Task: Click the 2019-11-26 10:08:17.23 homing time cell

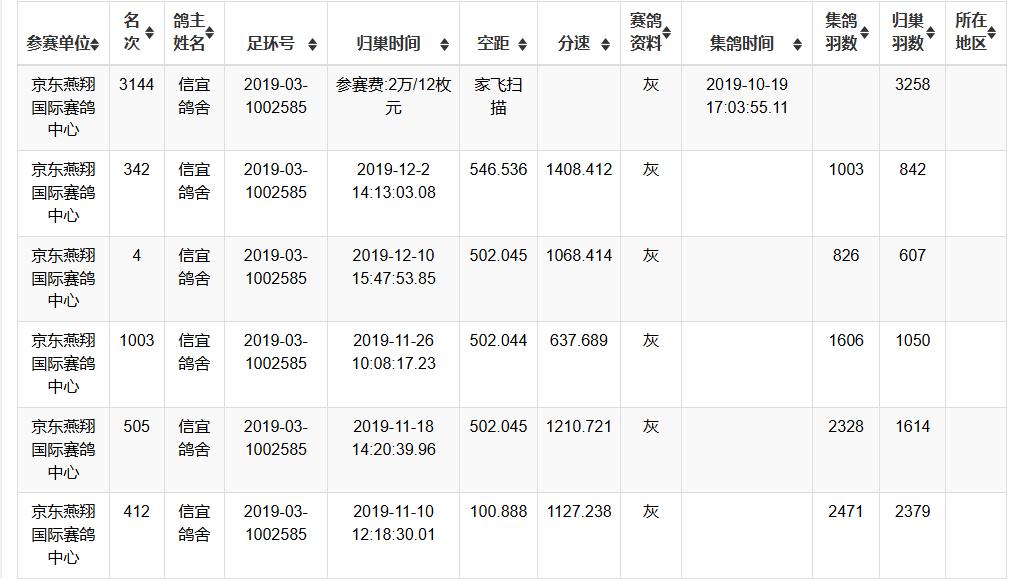Action: tap(393, 352)
